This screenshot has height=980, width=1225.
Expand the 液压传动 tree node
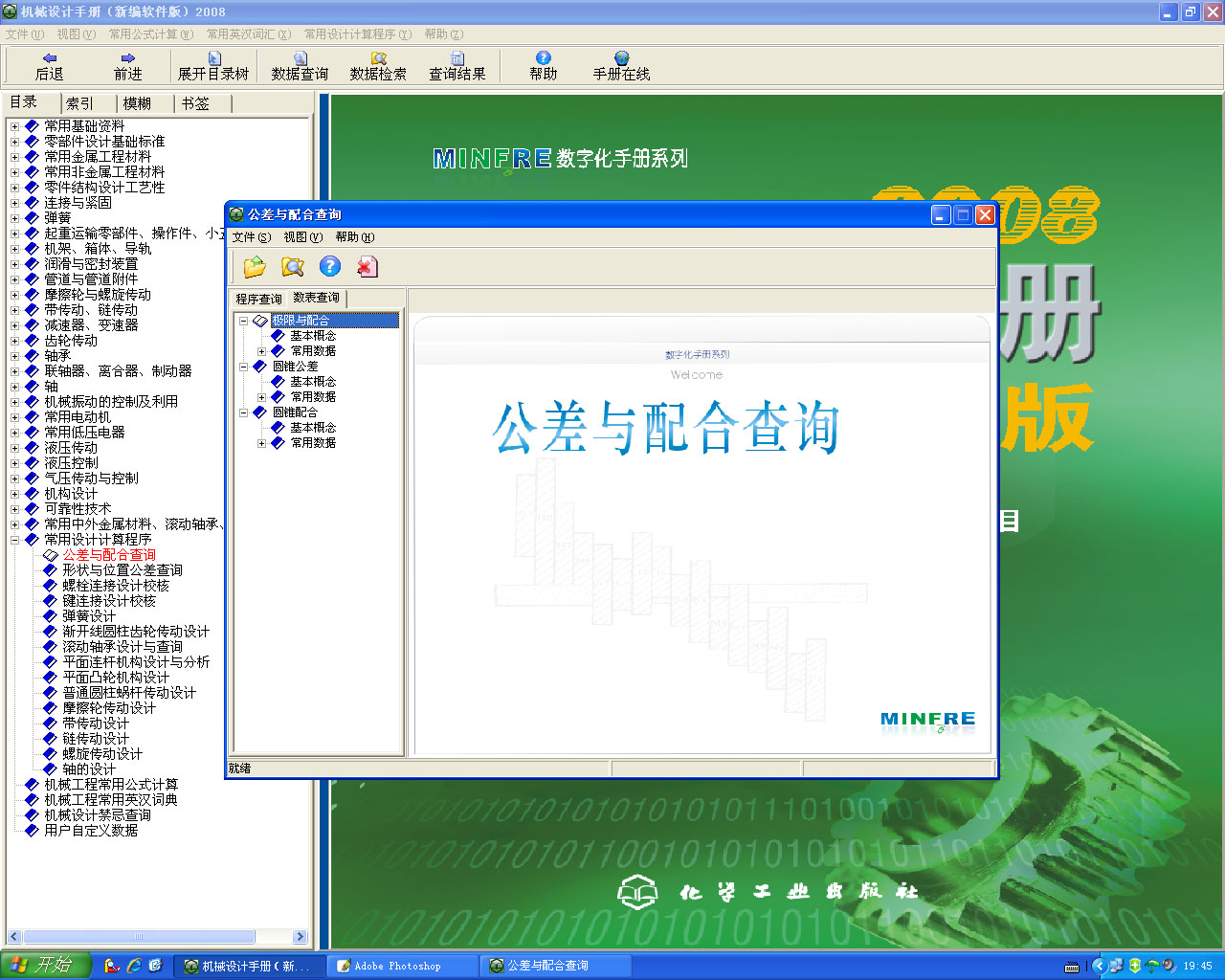tap(14, 448)
